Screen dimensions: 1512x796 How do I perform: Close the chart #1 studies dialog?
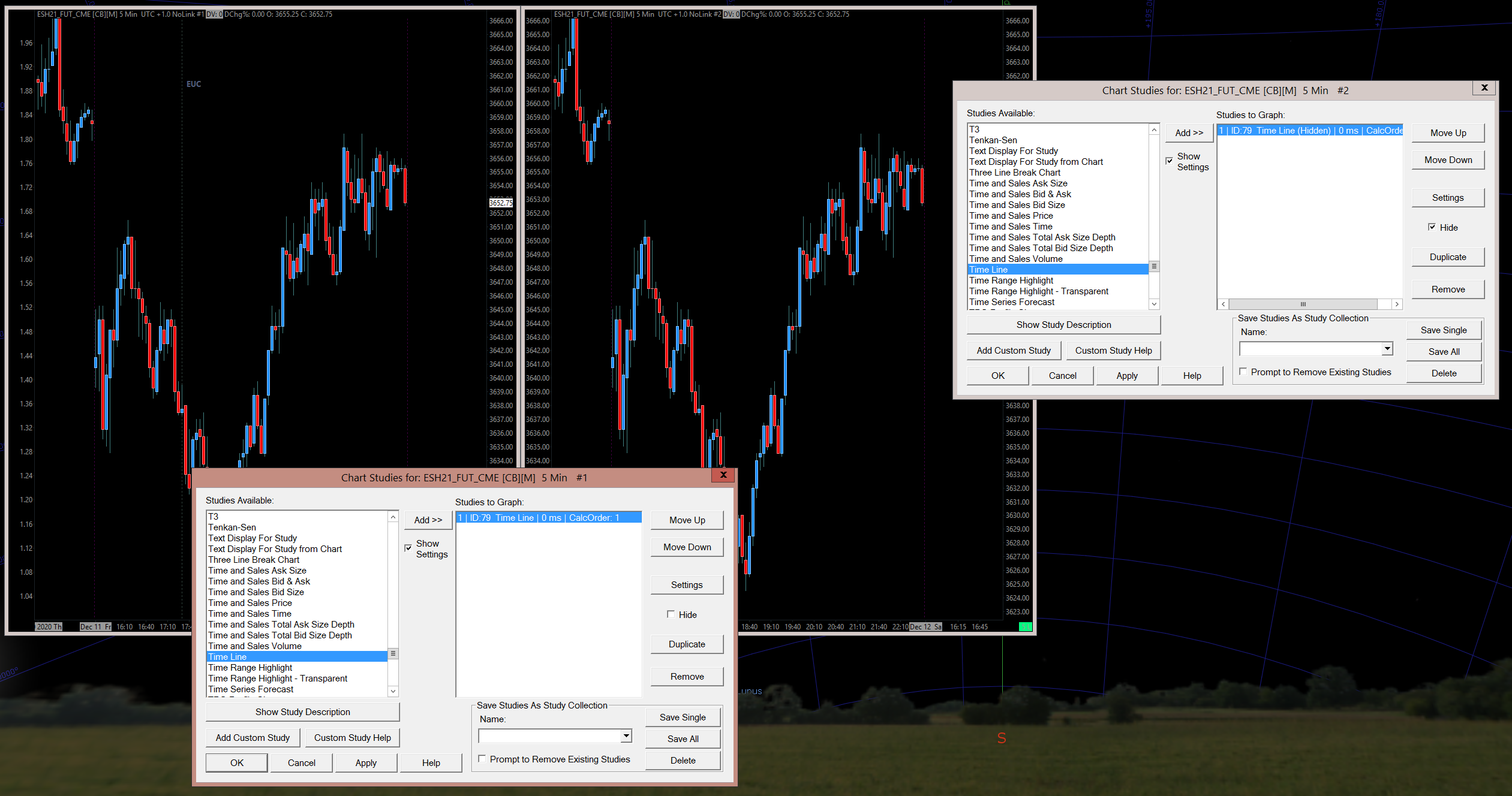723,475
